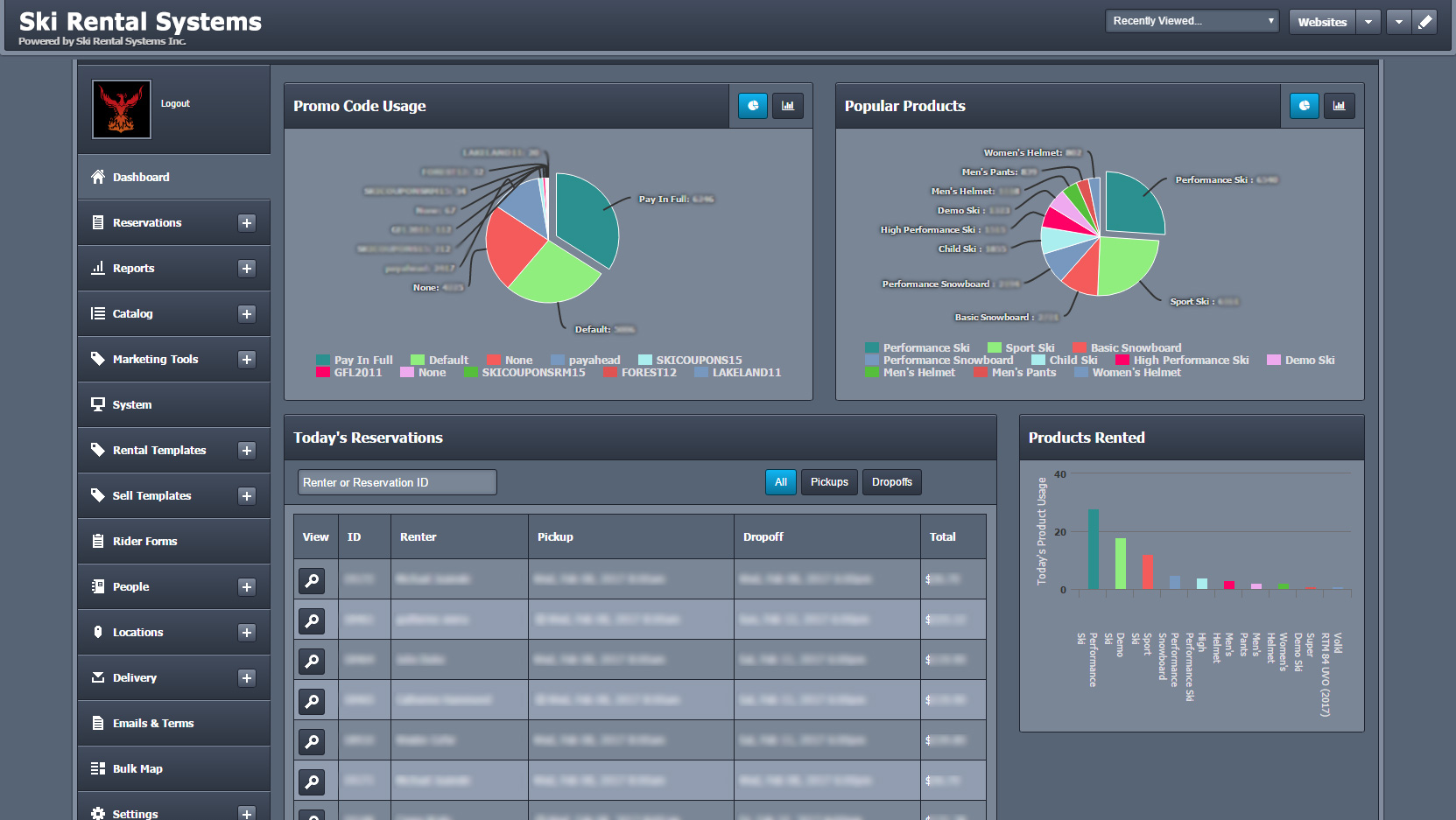This screenshot has width=1456, height=820.
Task: Click the Renter or Reservation ID search field
Action: (397, 481)
